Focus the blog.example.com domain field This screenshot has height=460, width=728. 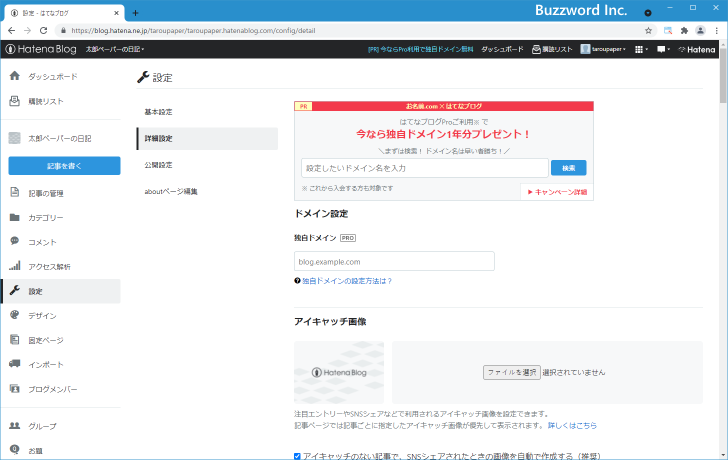point(394,261)
